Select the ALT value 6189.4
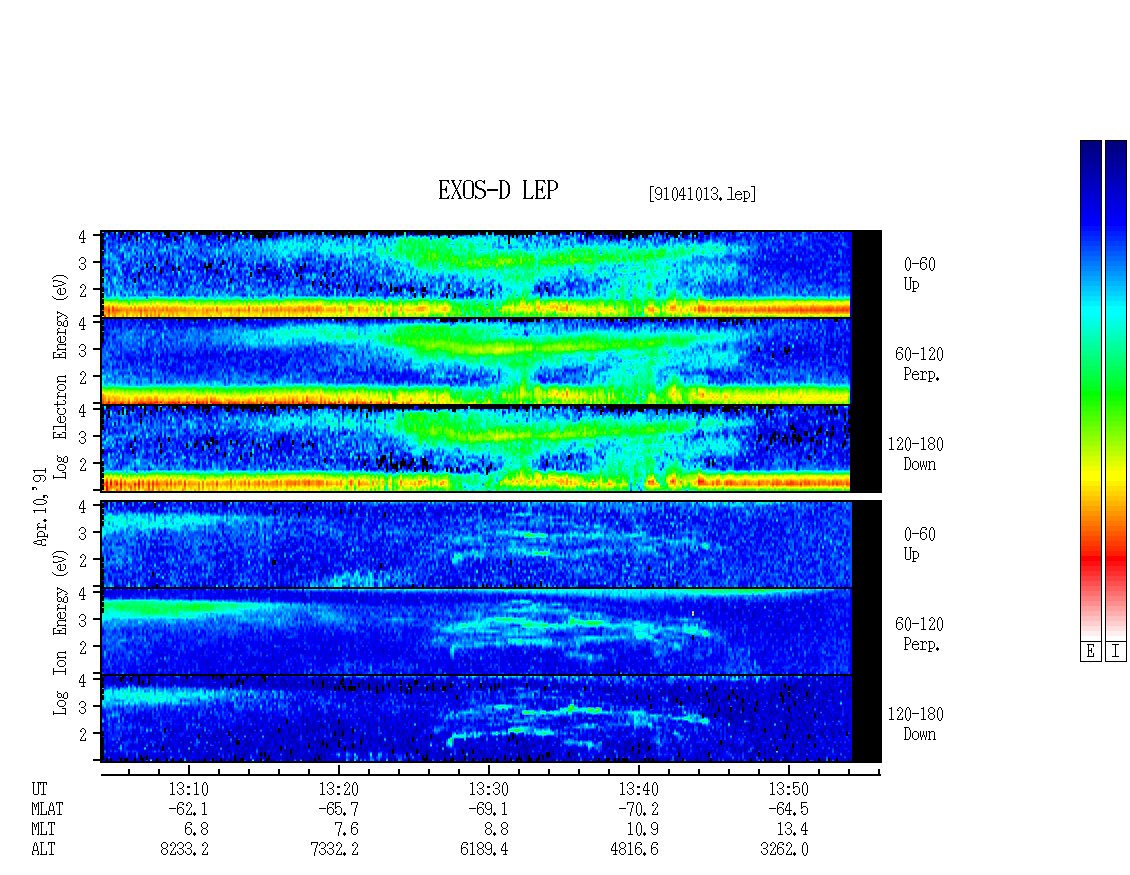Viewport: 1130px width, 875px height. pos(484,850)
